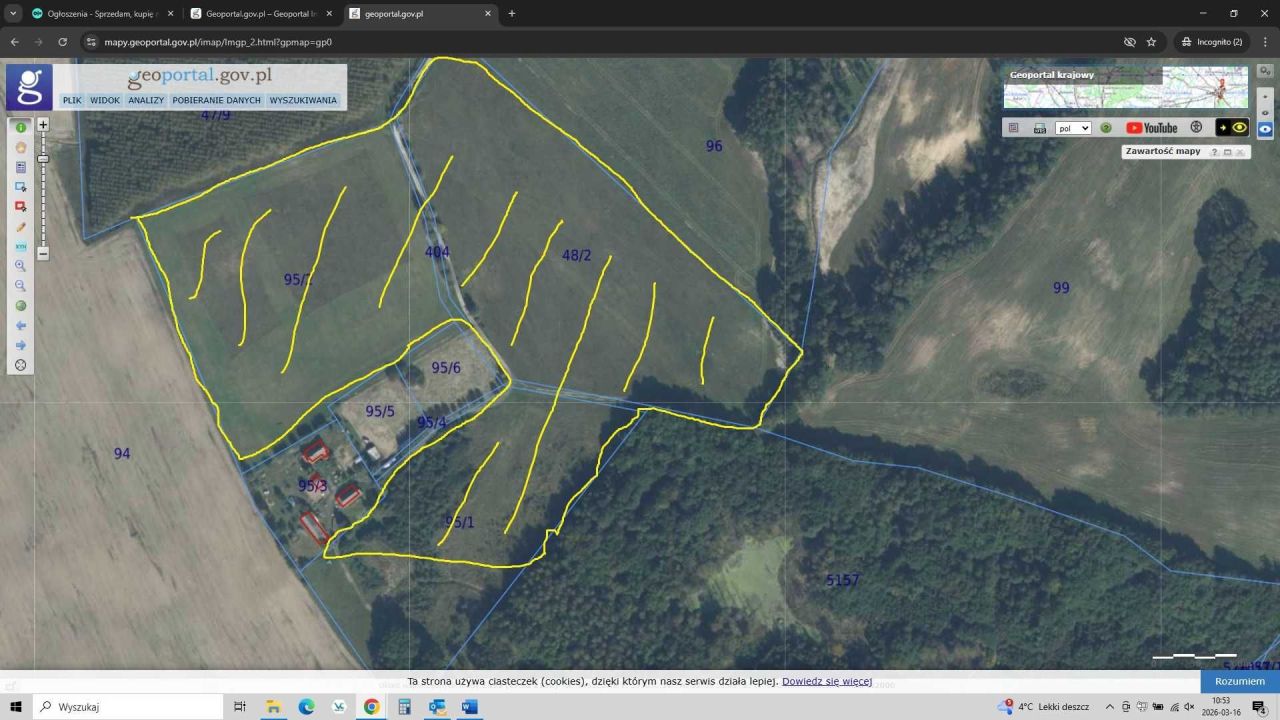Click the Rozumiem cookie button
The height and width of the screenshot is (720, 1280).
[1239, 681]
